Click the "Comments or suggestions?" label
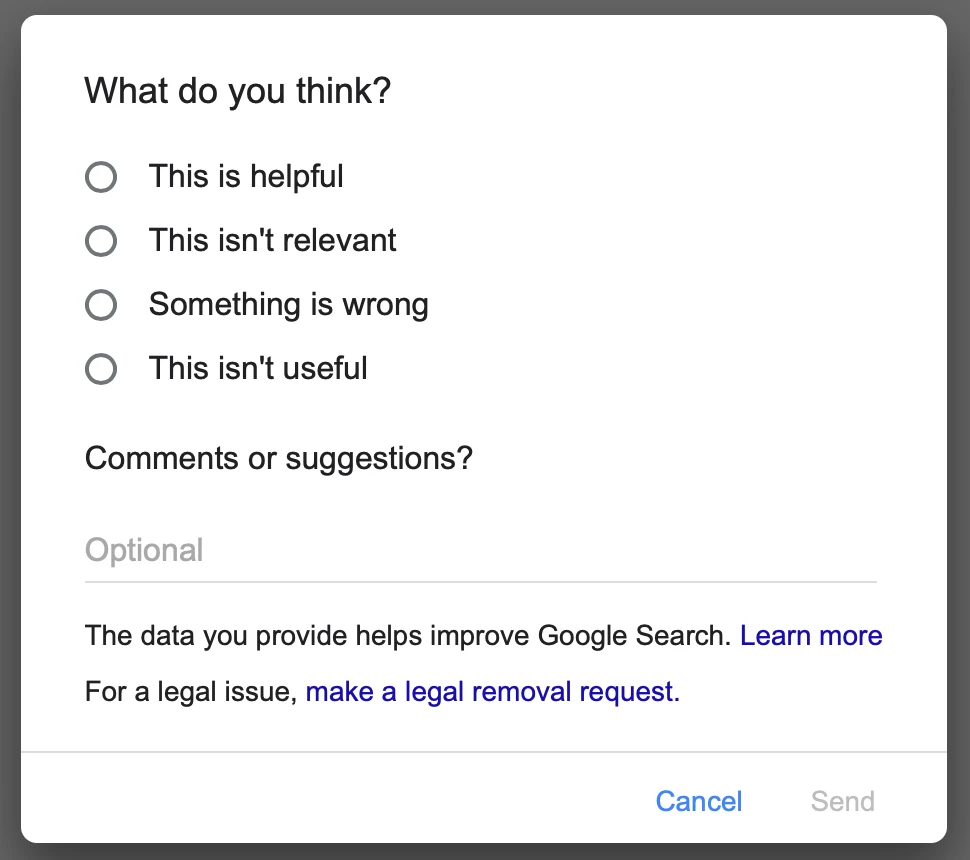 (278, 459)
